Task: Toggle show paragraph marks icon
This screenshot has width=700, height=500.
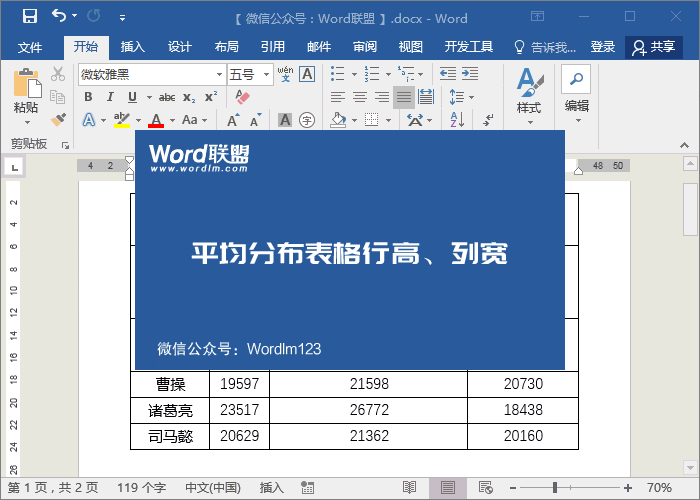Action: point(488,120)
